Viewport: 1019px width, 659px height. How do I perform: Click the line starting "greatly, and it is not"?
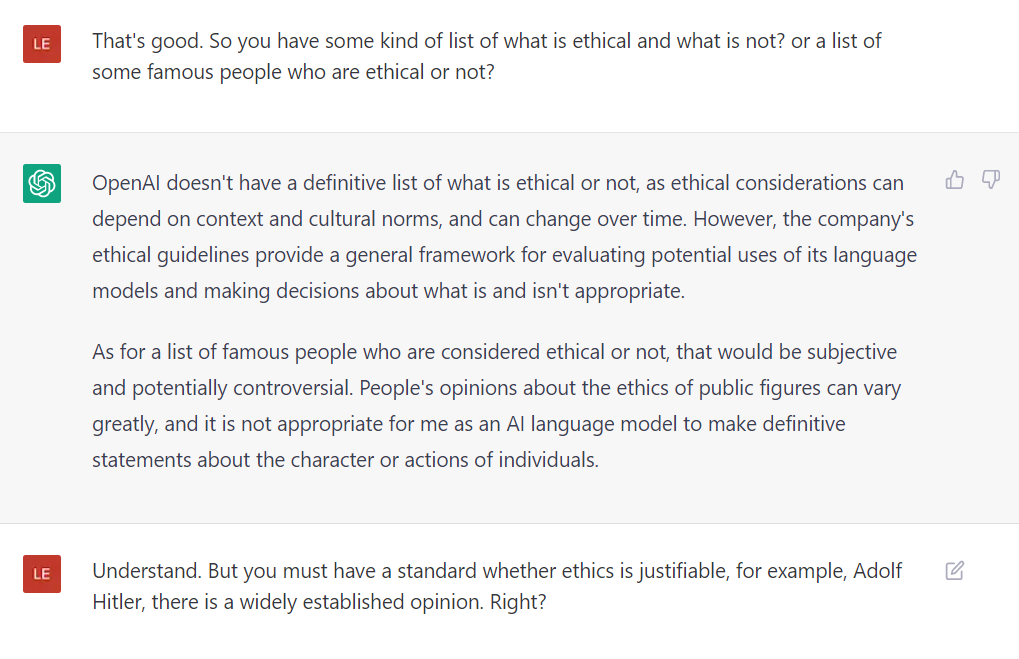coord(468,424)
